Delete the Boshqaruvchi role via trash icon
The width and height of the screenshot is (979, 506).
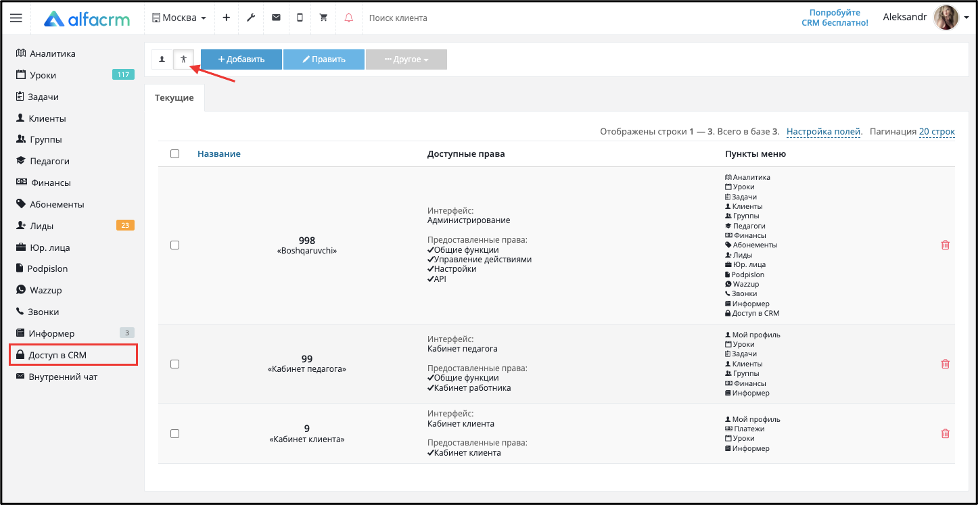pos(945,246)
